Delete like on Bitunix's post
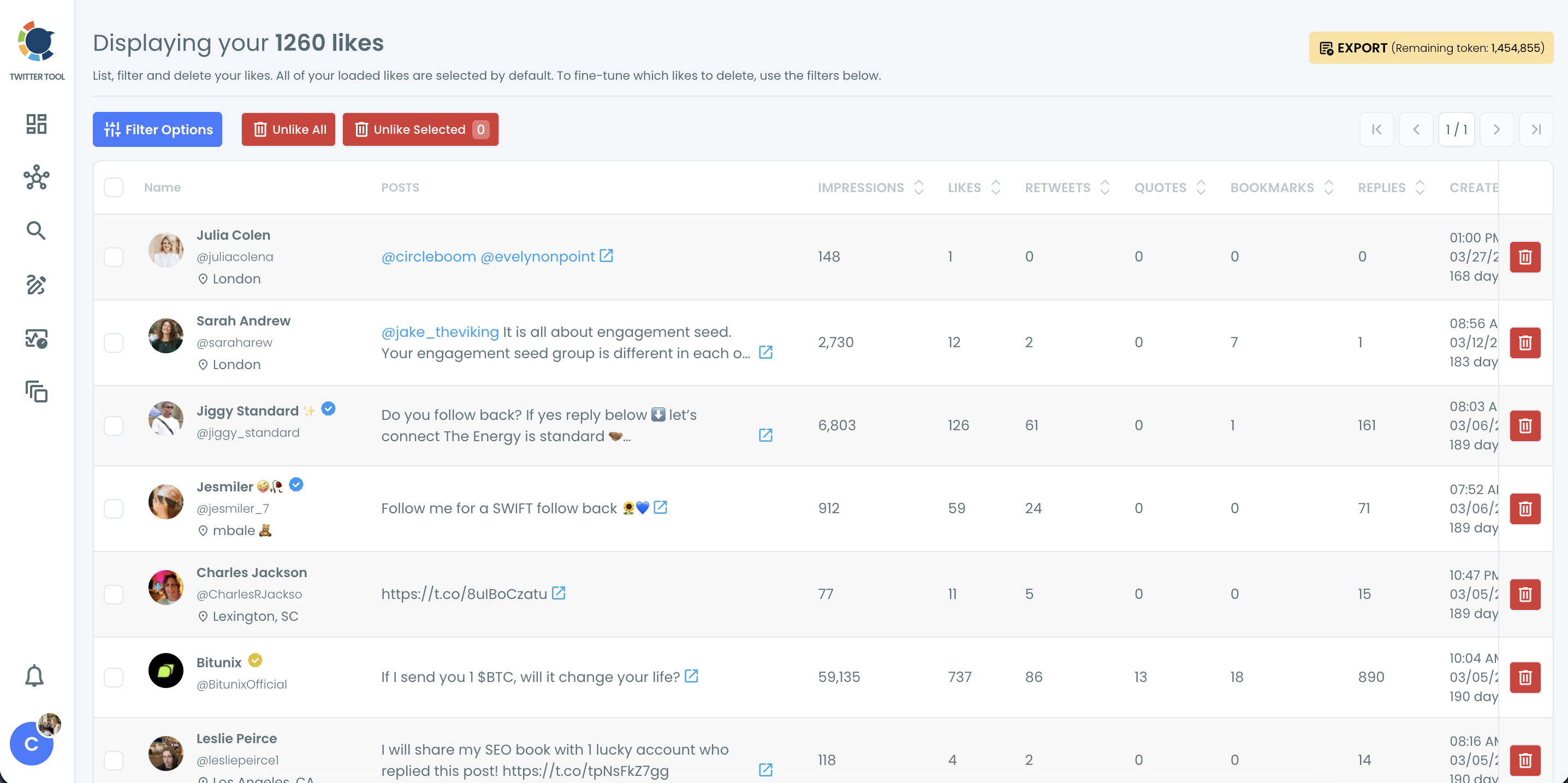The height and width of the screenshot is (783, 1568). (x=1525, y=677)
